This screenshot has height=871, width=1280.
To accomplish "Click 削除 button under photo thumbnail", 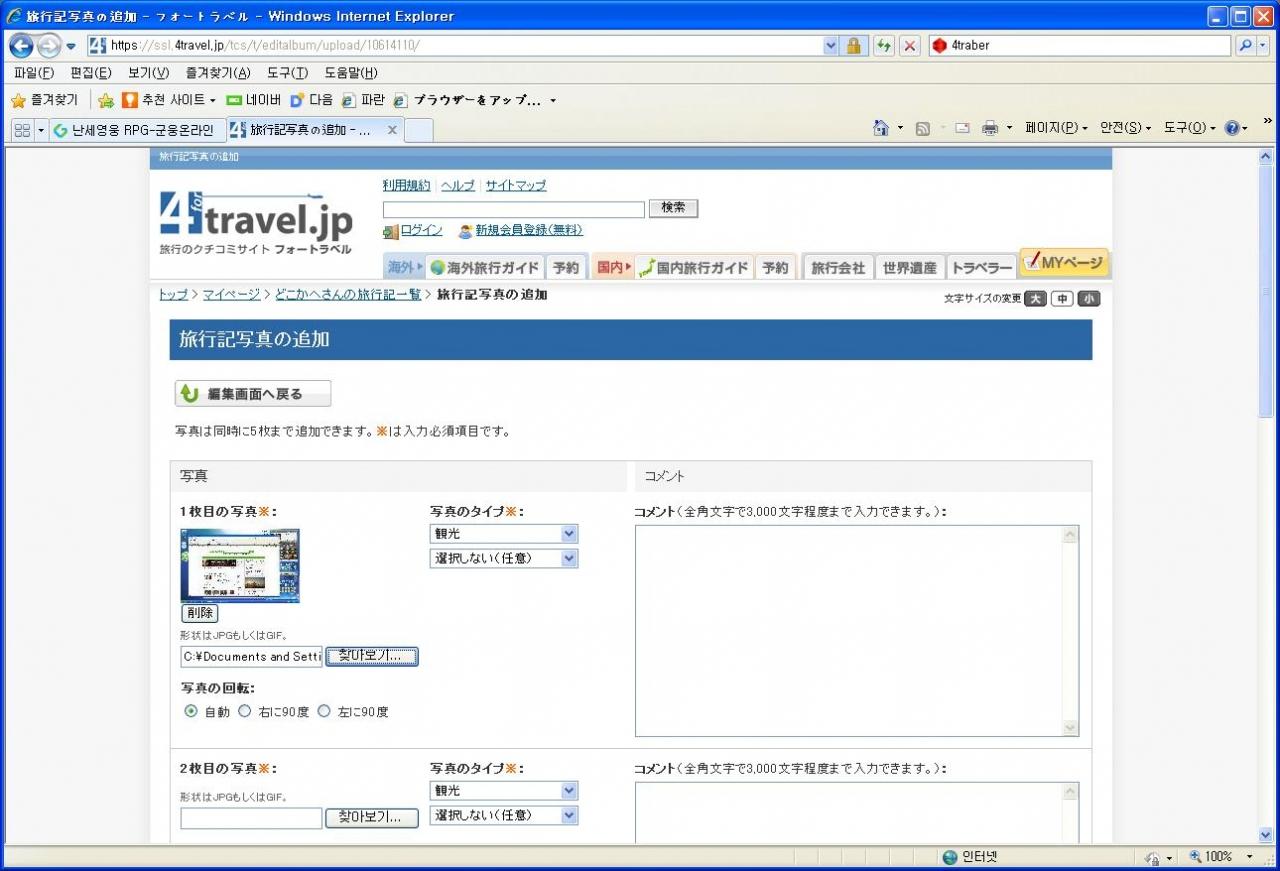I will [x=199, y=613].
